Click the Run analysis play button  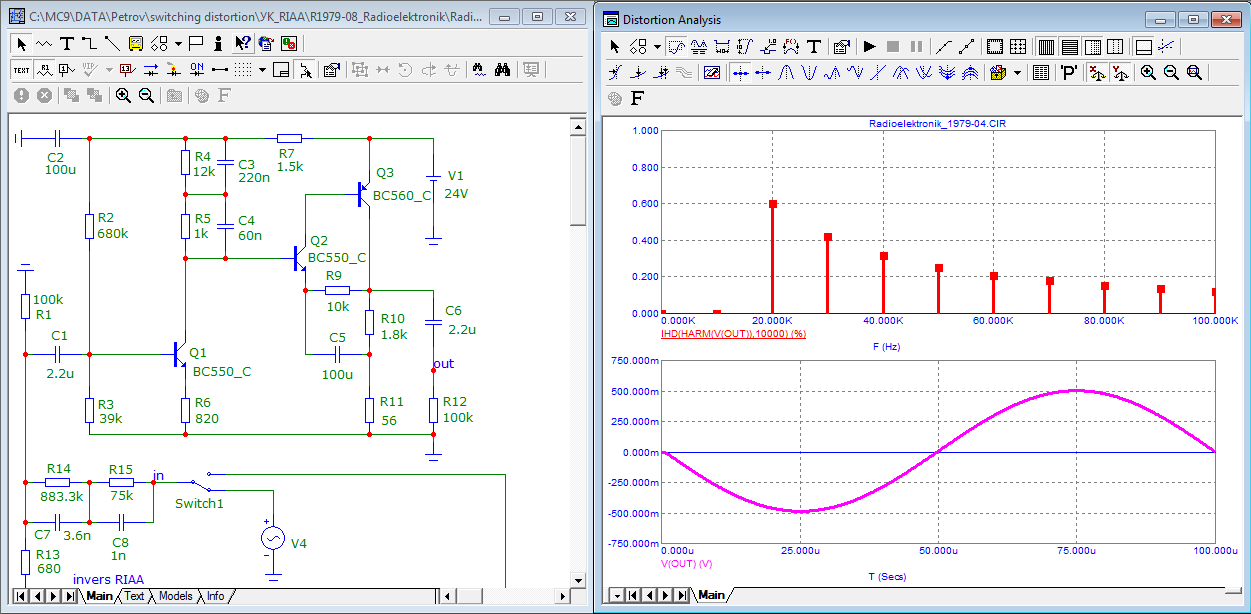click(869, 46)
